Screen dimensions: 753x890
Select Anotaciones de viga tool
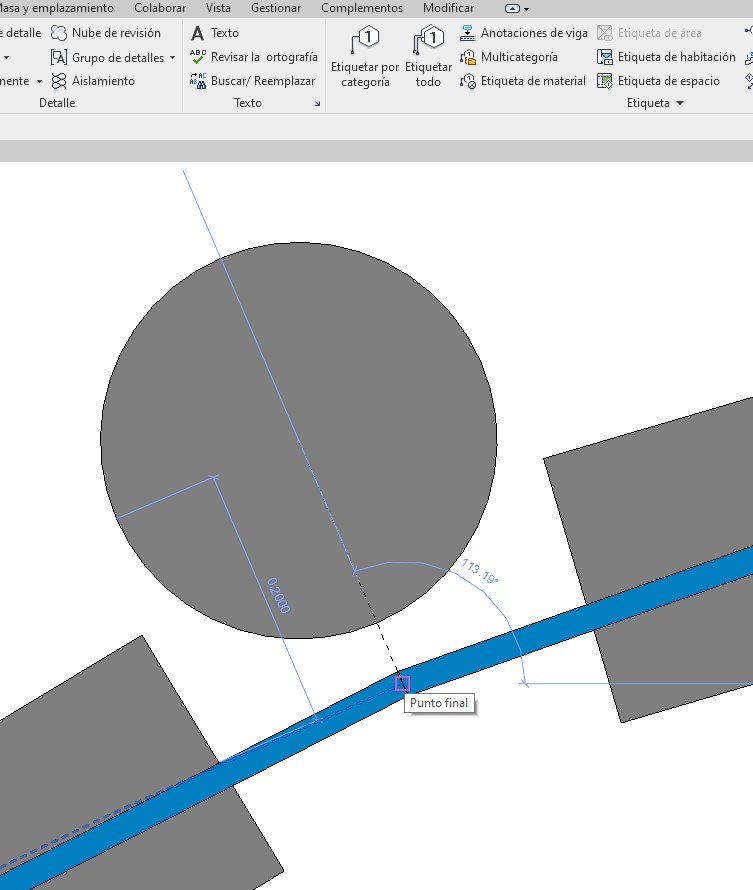523,33
